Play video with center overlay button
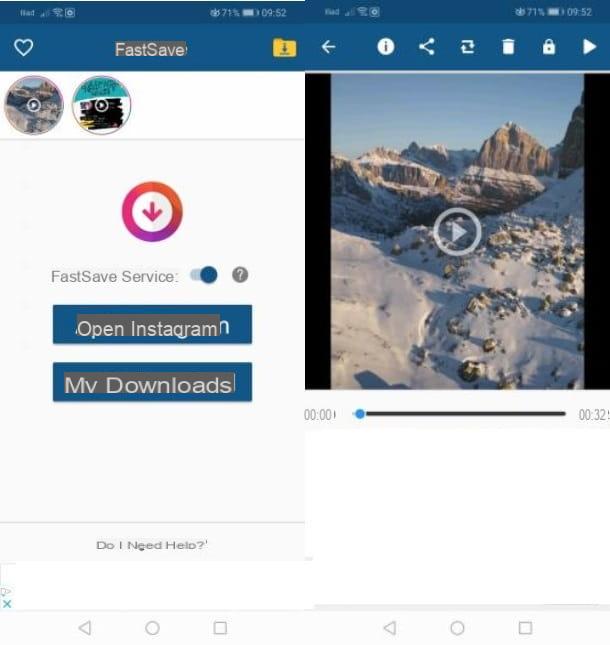The image size is (610, 645). click(x=457, y=232)
